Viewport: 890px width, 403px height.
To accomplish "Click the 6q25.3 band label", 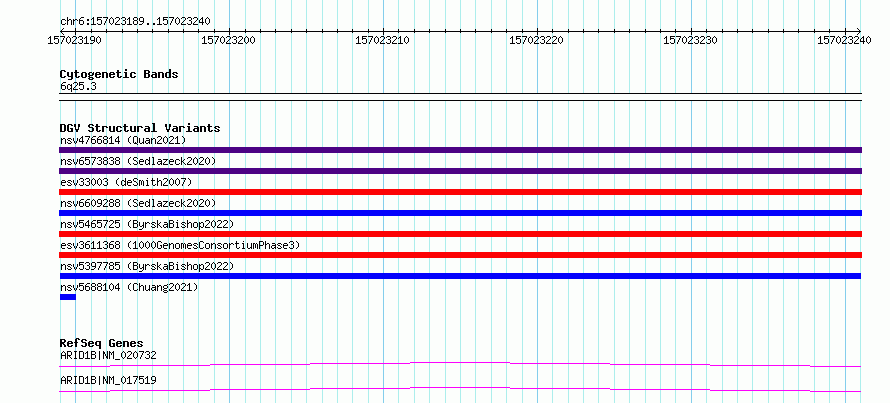I will tap(78, 86).
